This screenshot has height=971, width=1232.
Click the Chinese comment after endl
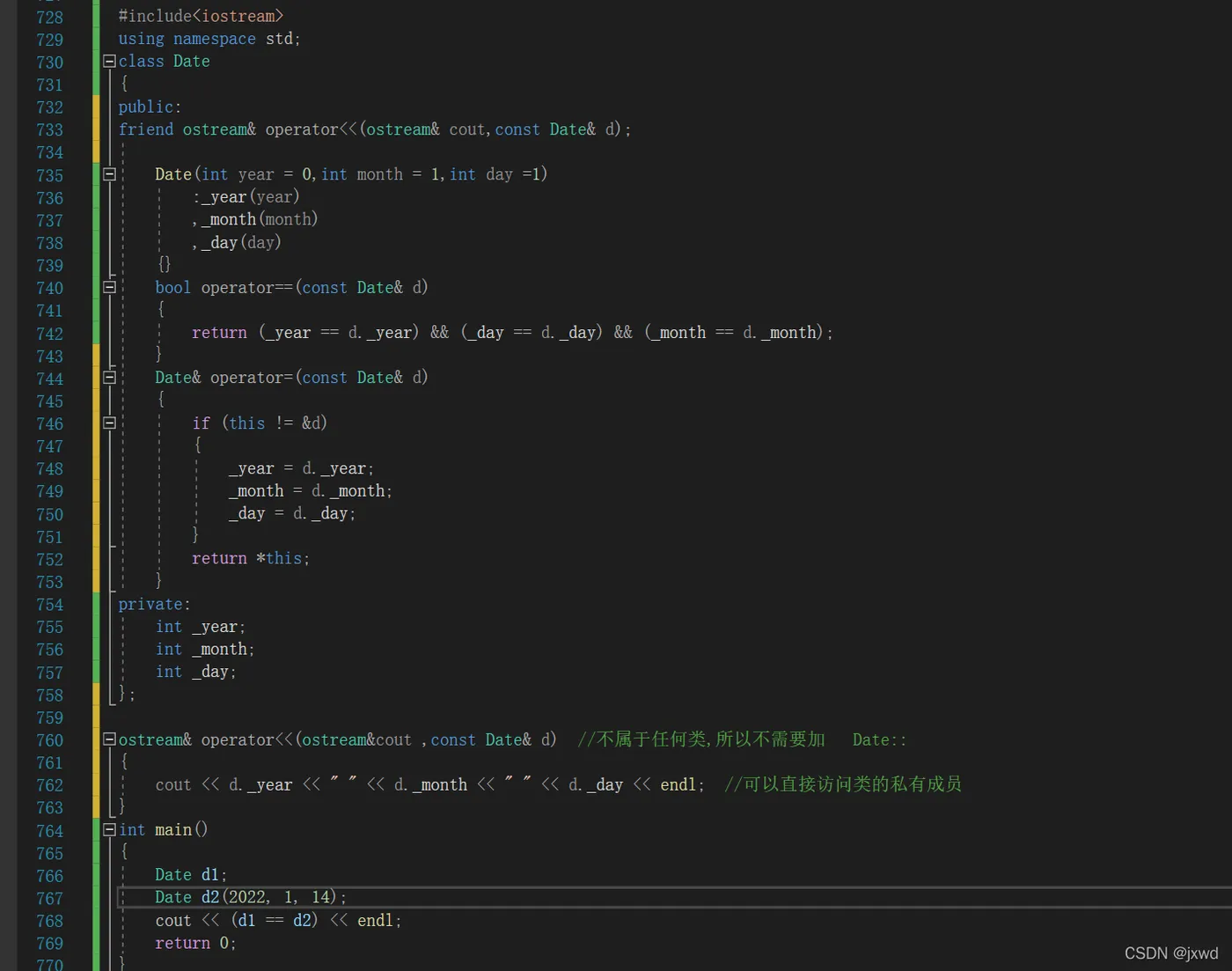[x=843, y=784]
